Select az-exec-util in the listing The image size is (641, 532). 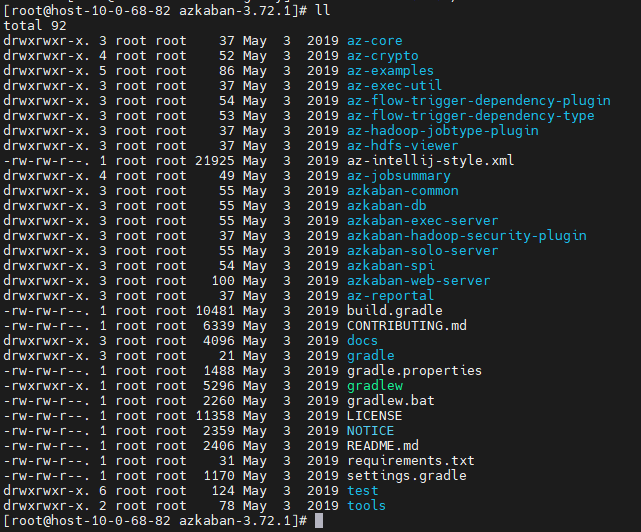(394, 86)
